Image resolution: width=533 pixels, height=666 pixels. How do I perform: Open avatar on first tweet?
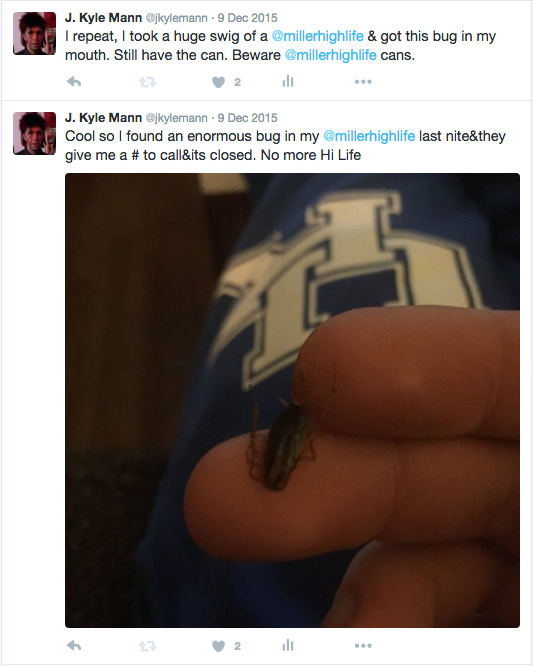[x=34, y=33]
